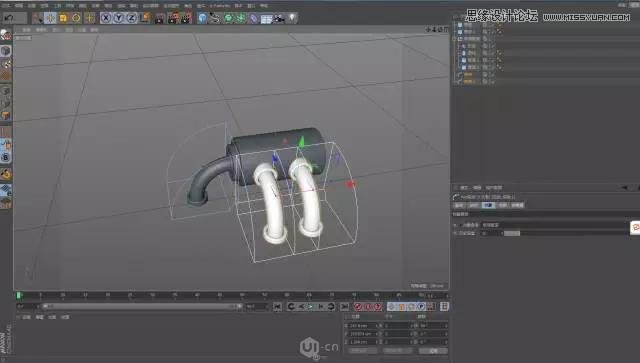
Task: Toggle the Y axis lock
Action: click(119, 18)
